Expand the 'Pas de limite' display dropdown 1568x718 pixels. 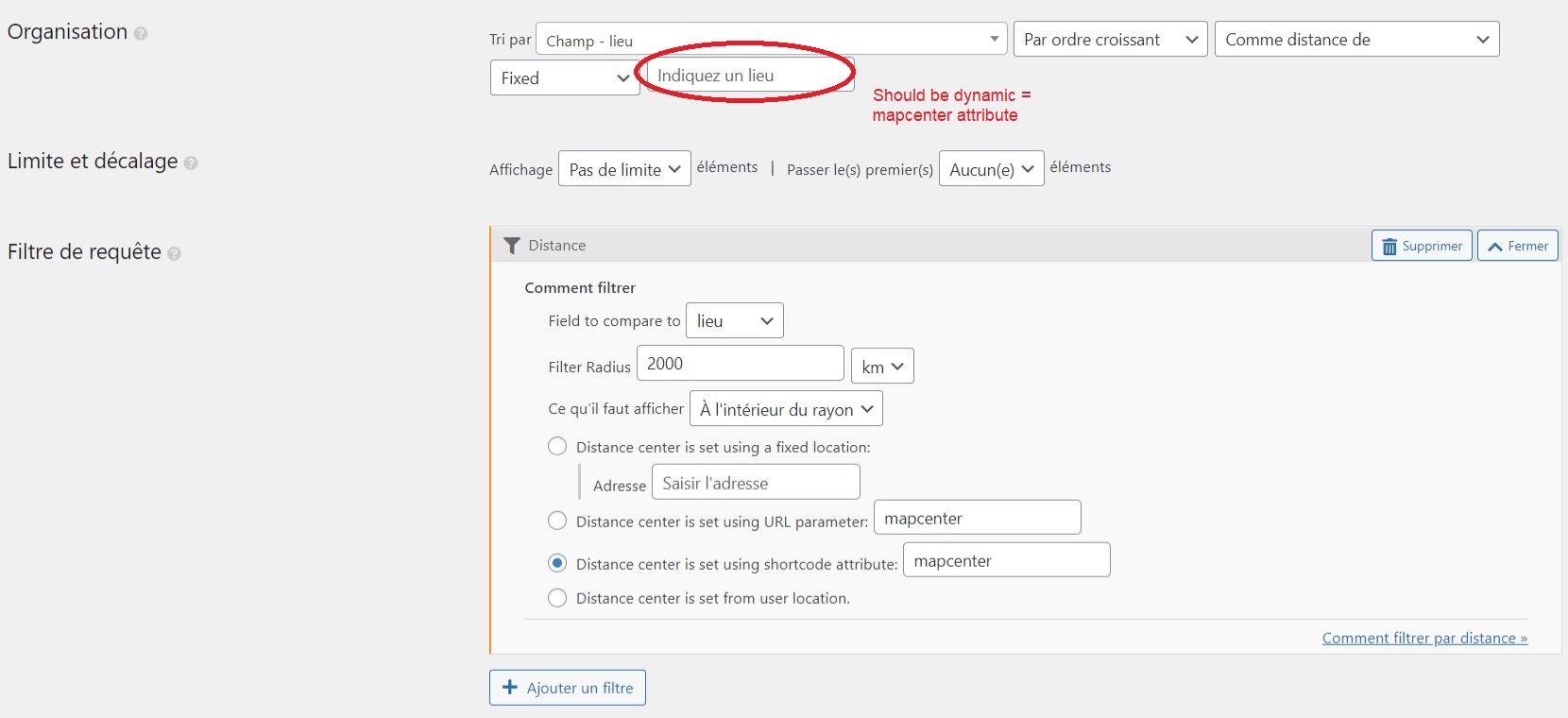[x=624, y=169]
